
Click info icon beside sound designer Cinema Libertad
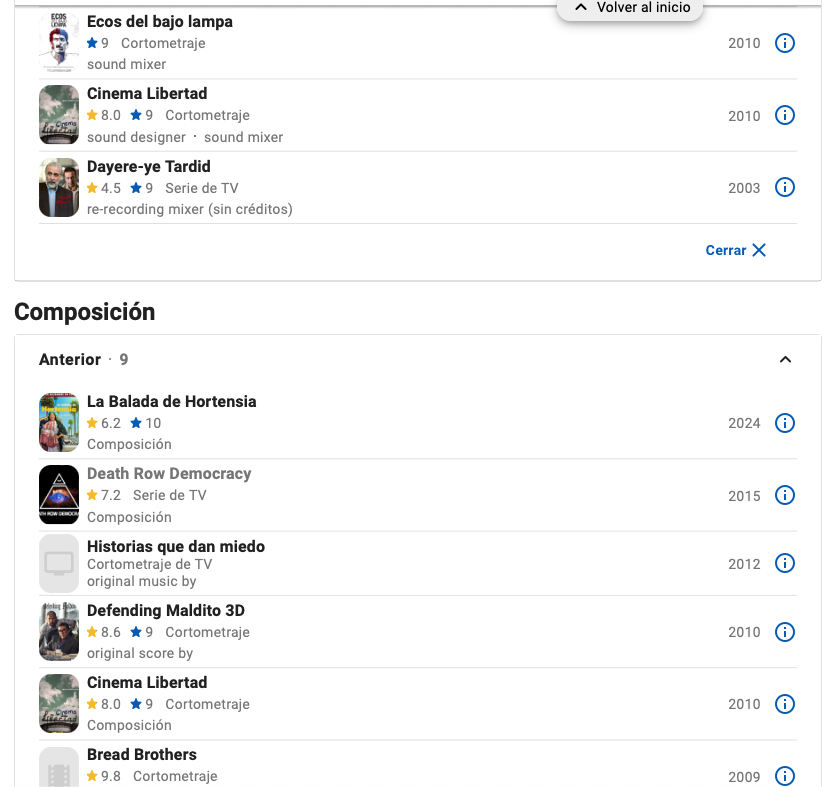coord(785,116)
